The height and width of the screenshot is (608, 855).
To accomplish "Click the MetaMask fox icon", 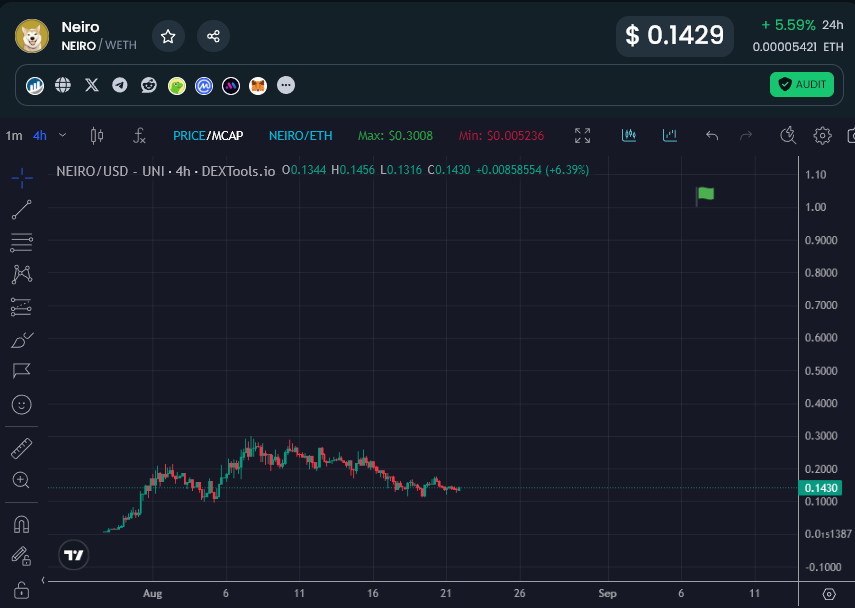I will (258, 86).
